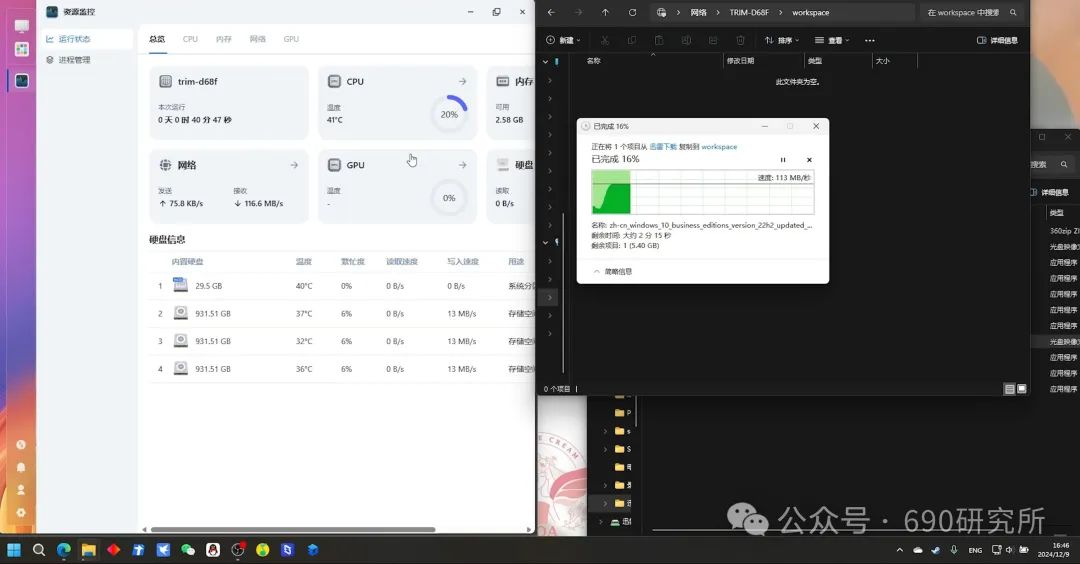
Task: Click the File Explorer back arrow
Action: [x=551, y=12]
